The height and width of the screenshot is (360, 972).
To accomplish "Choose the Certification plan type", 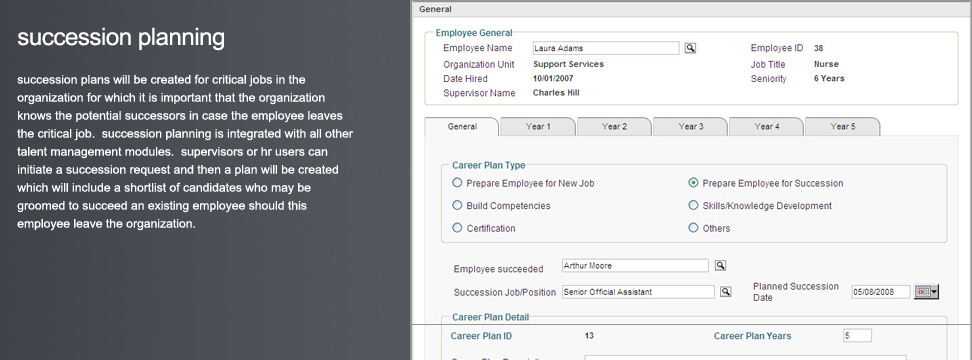I will pos(457,227).
